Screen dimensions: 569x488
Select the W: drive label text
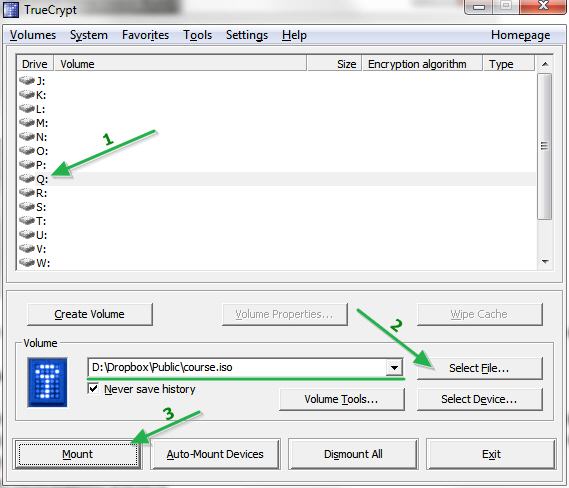(43, 263)
